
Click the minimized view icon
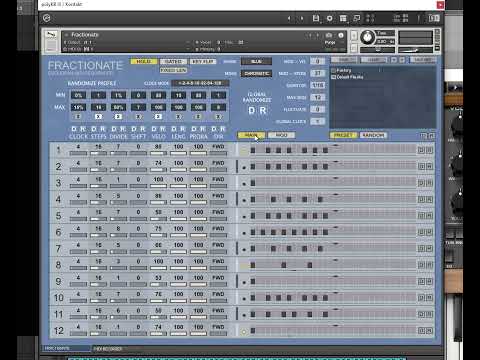pos(356,18)
